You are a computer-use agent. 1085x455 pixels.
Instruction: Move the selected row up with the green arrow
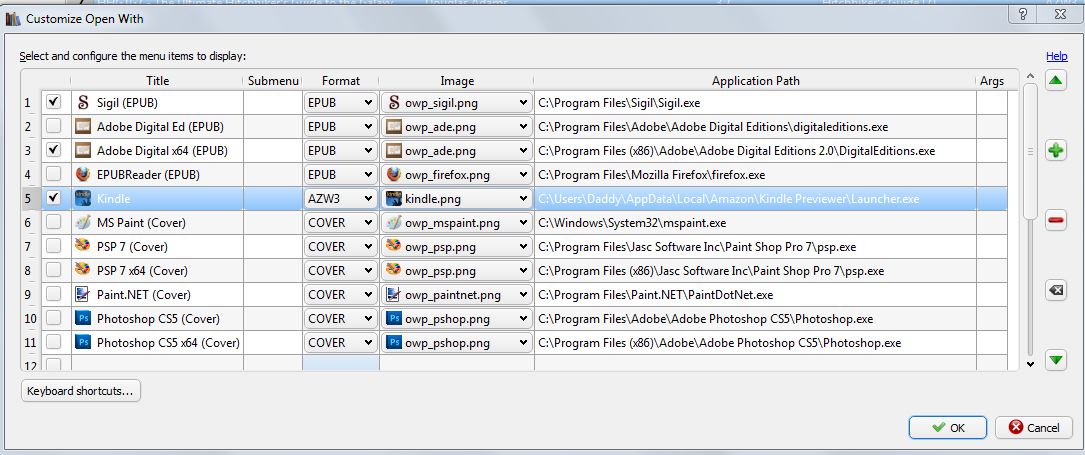1055,81
